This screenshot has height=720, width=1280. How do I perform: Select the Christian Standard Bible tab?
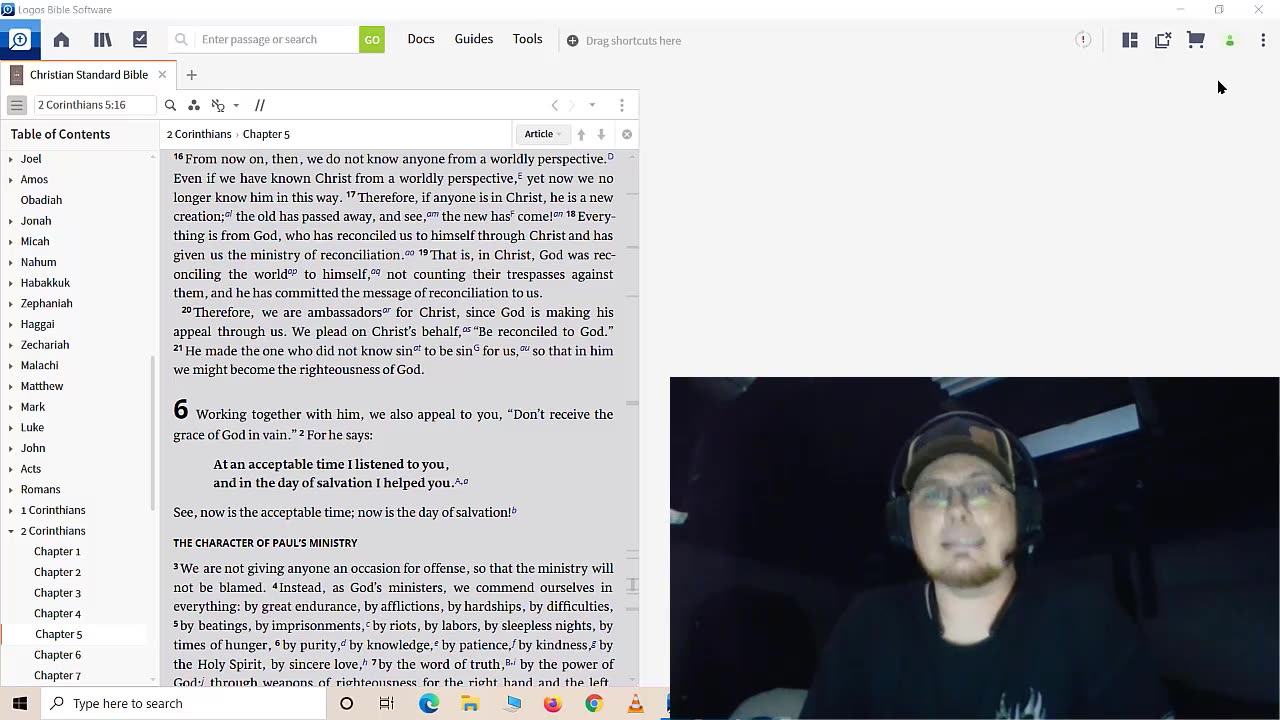[x=88, y=75]
